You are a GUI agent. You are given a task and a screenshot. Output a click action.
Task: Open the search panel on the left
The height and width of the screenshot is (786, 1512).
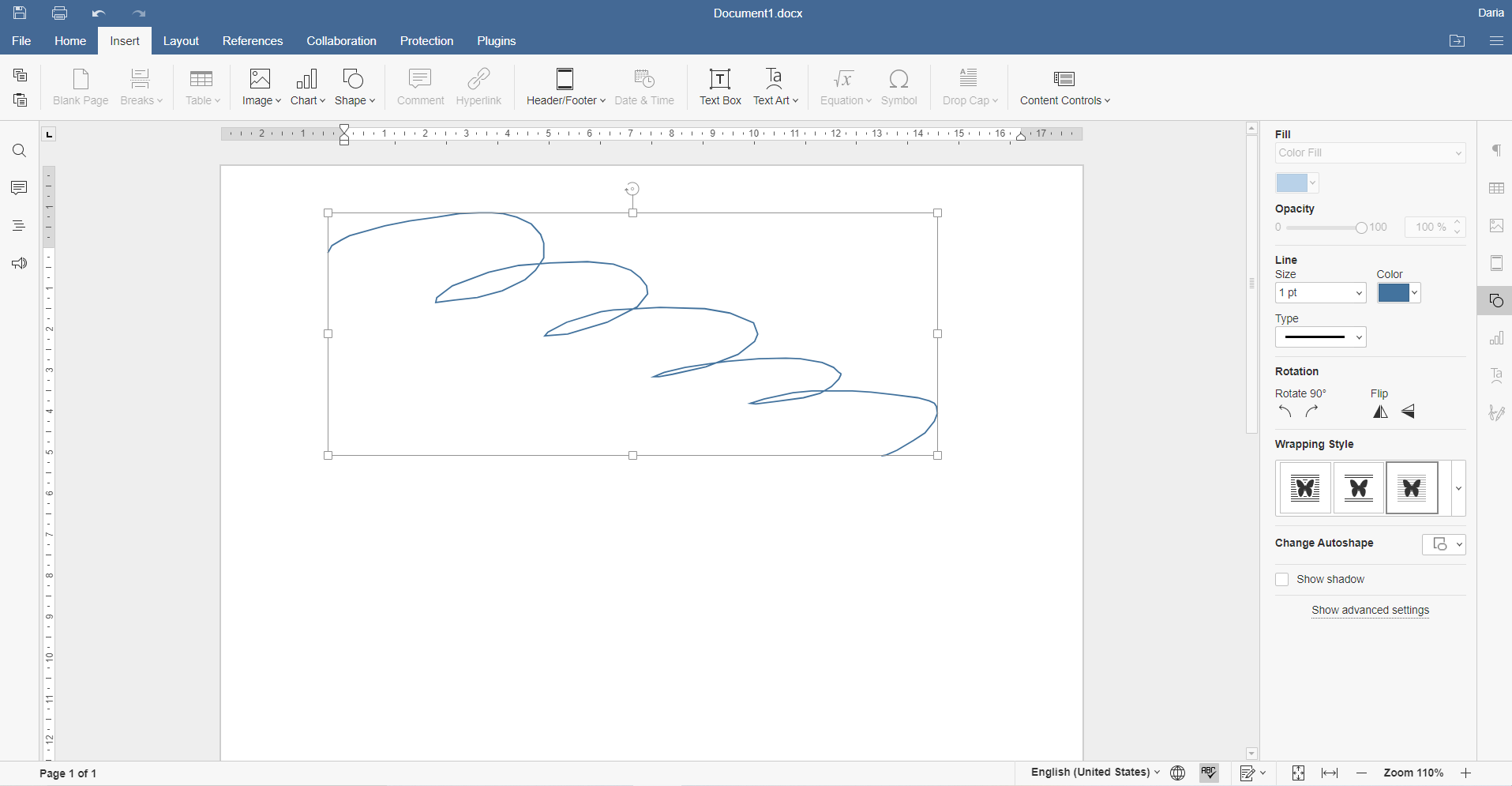pos(19,150)
